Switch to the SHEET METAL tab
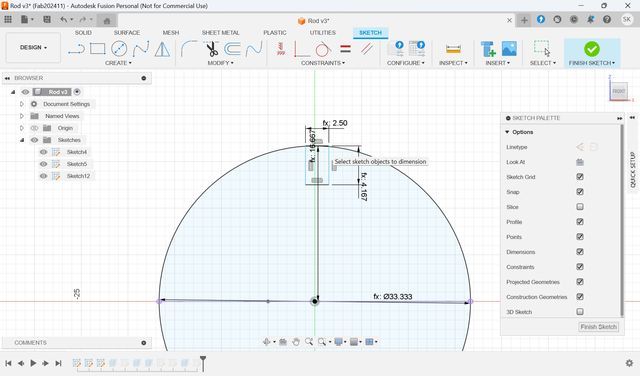 pos(220,32)
